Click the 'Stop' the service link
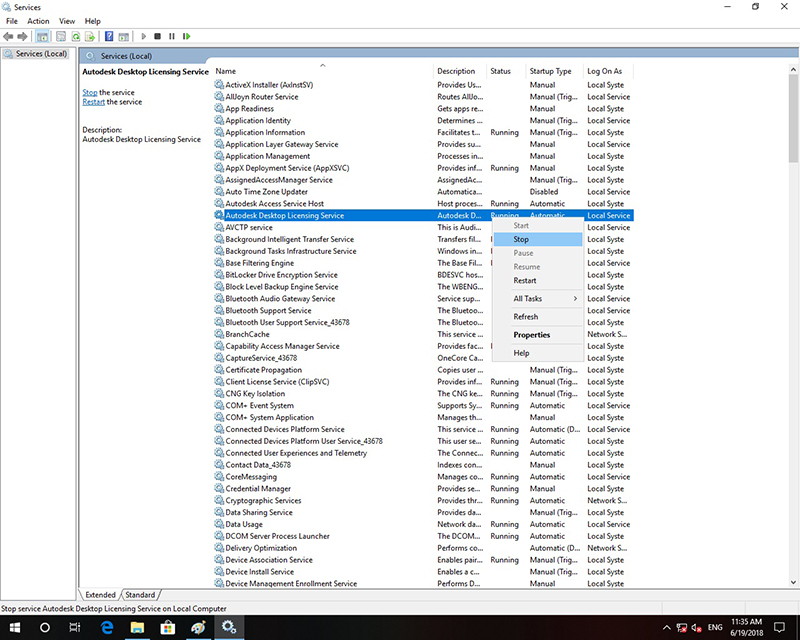800x640 pixels. [x=90, y=92]
